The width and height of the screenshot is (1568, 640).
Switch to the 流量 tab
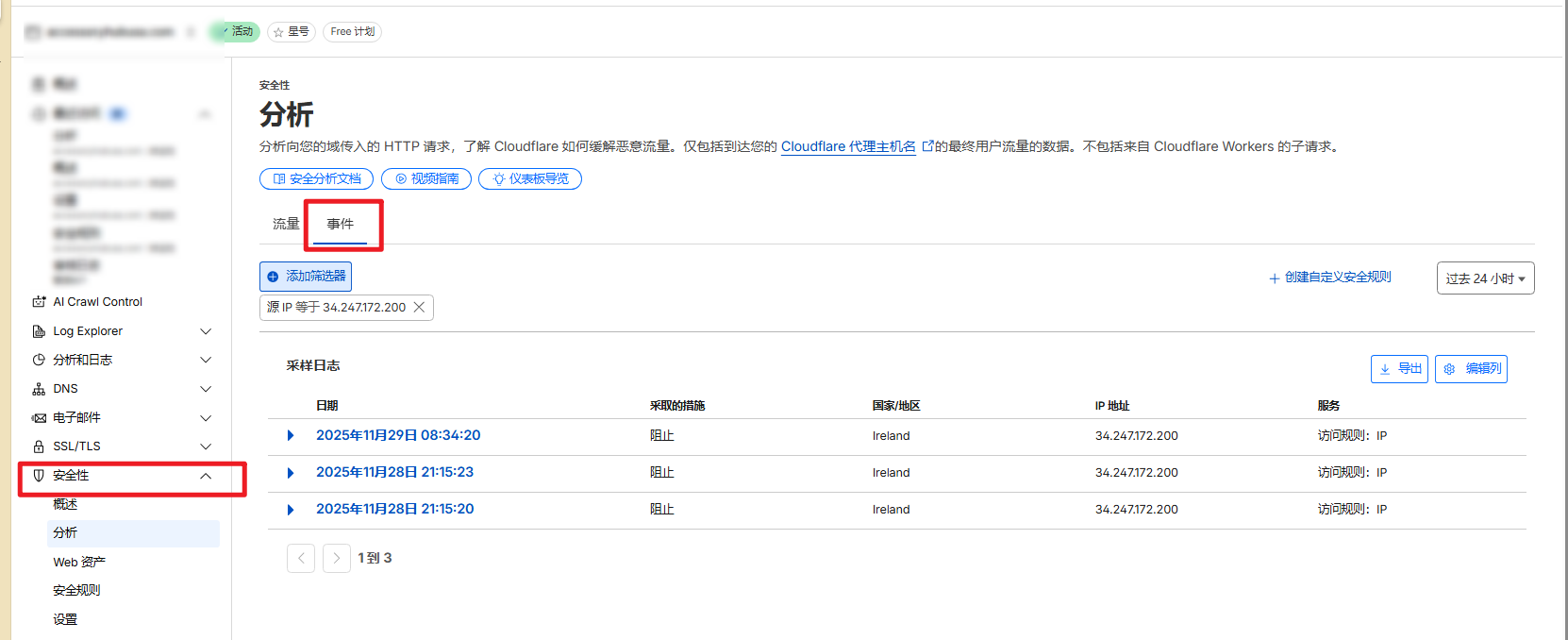click(x=286, y=224)
